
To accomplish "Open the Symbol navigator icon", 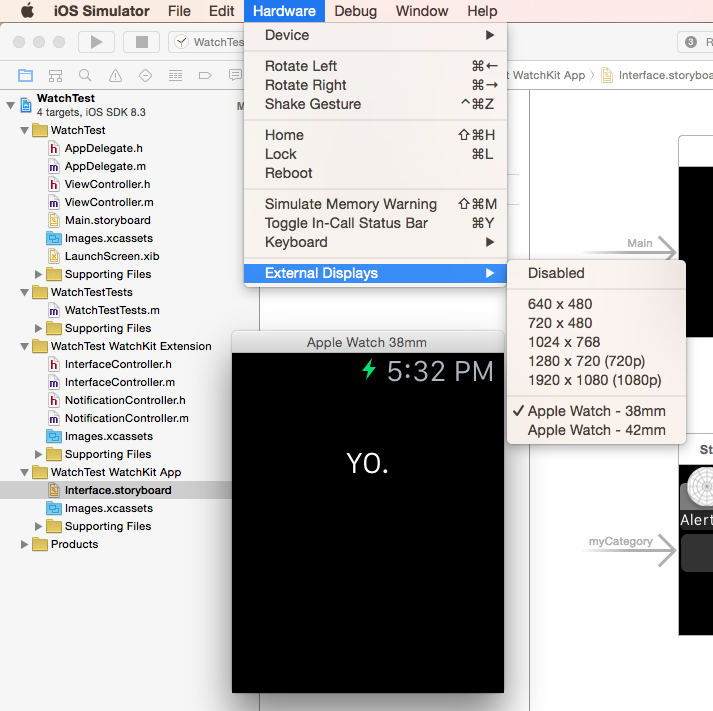I will click(55, 75).
